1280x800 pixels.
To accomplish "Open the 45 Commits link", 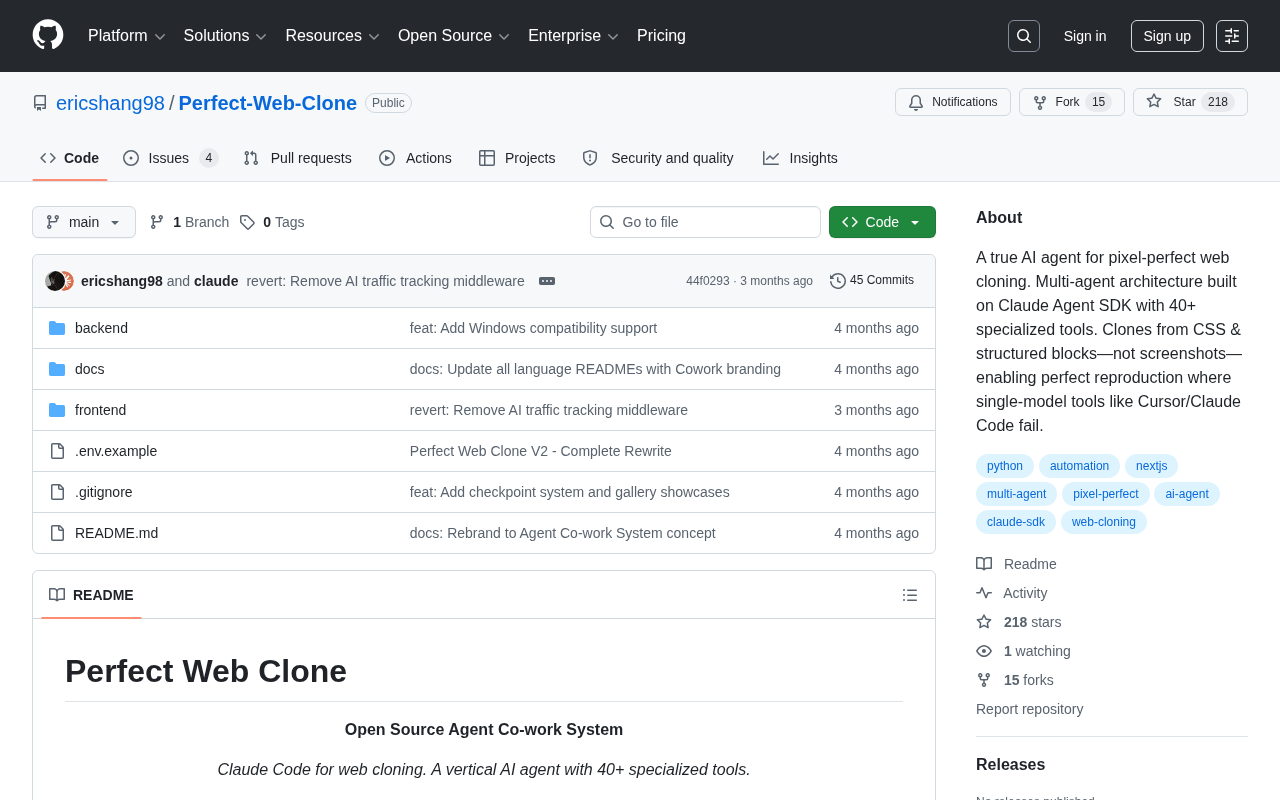I will (x=872, y=281).
